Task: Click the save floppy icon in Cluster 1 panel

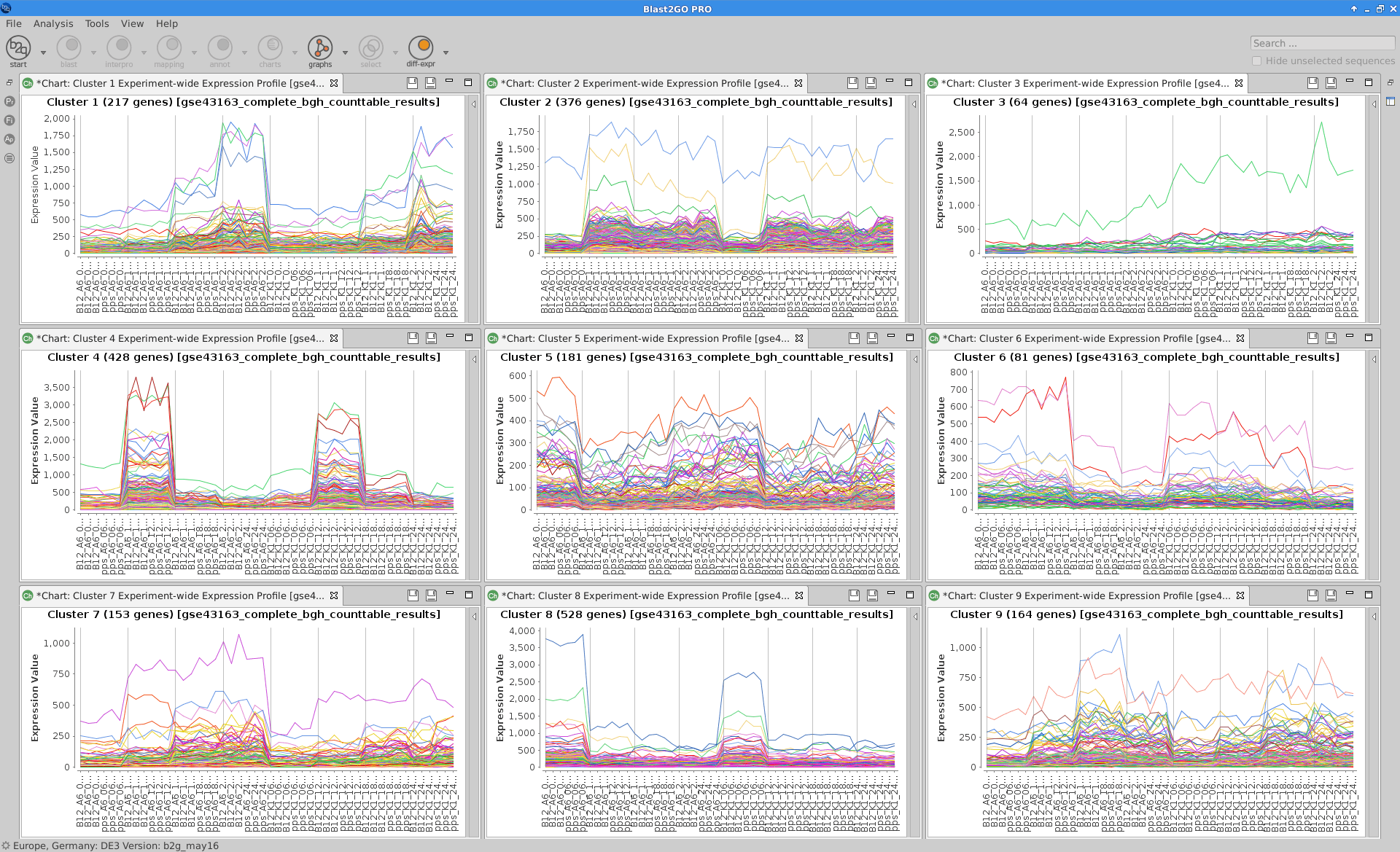Action: [412, 82]
